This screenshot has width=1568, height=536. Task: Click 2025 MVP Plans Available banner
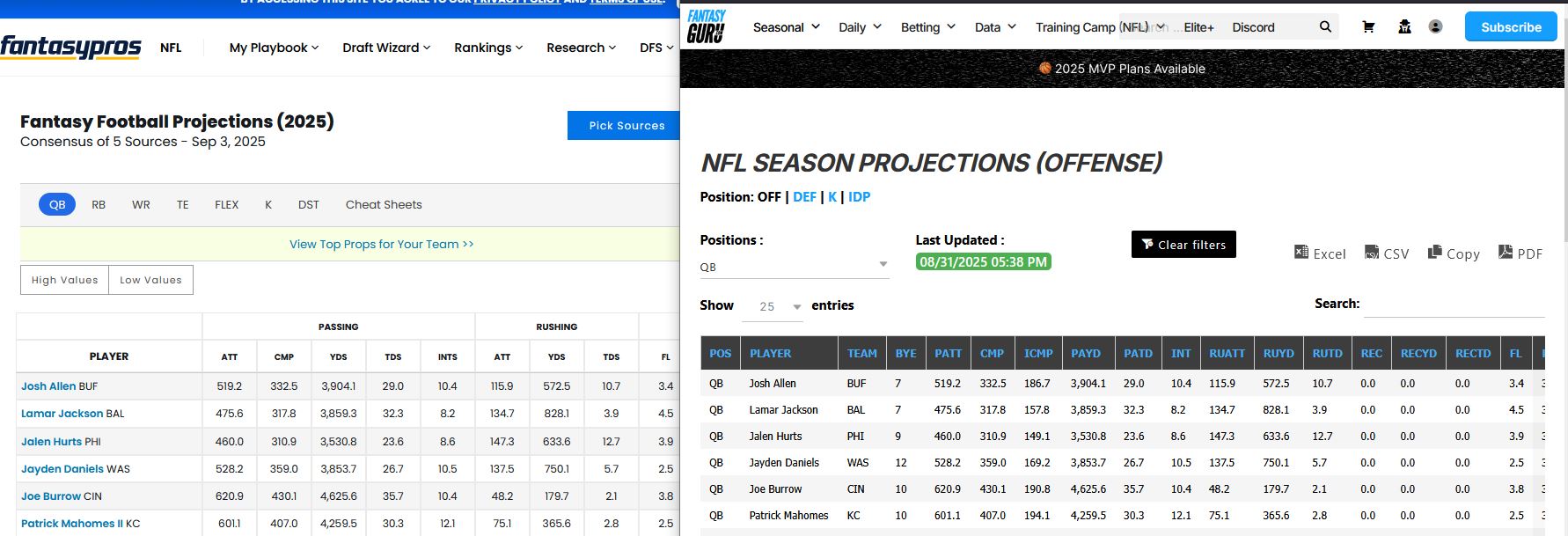point(1122,69)
